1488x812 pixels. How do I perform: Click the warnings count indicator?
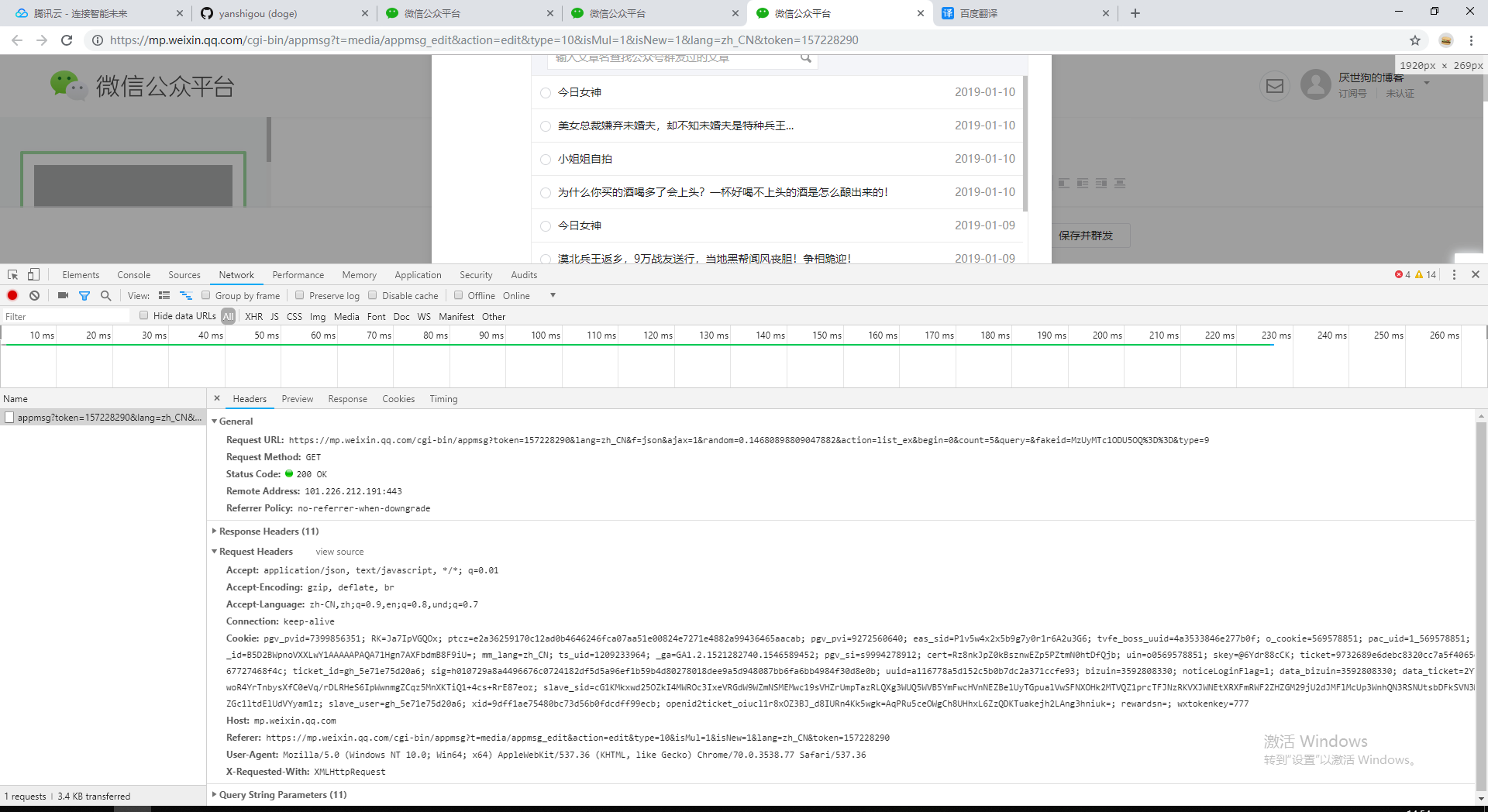click(1425, 275)
